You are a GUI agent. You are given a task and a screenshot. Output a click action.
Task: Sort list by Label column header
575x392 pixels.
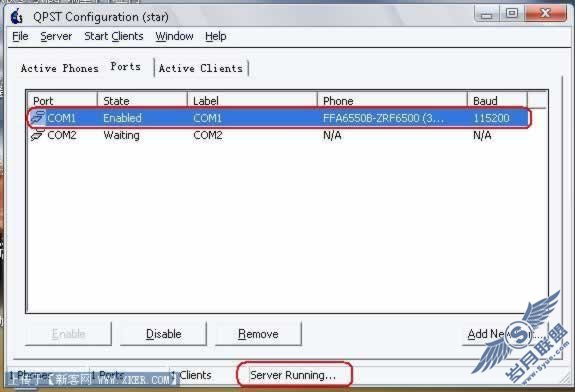(252, 100)
